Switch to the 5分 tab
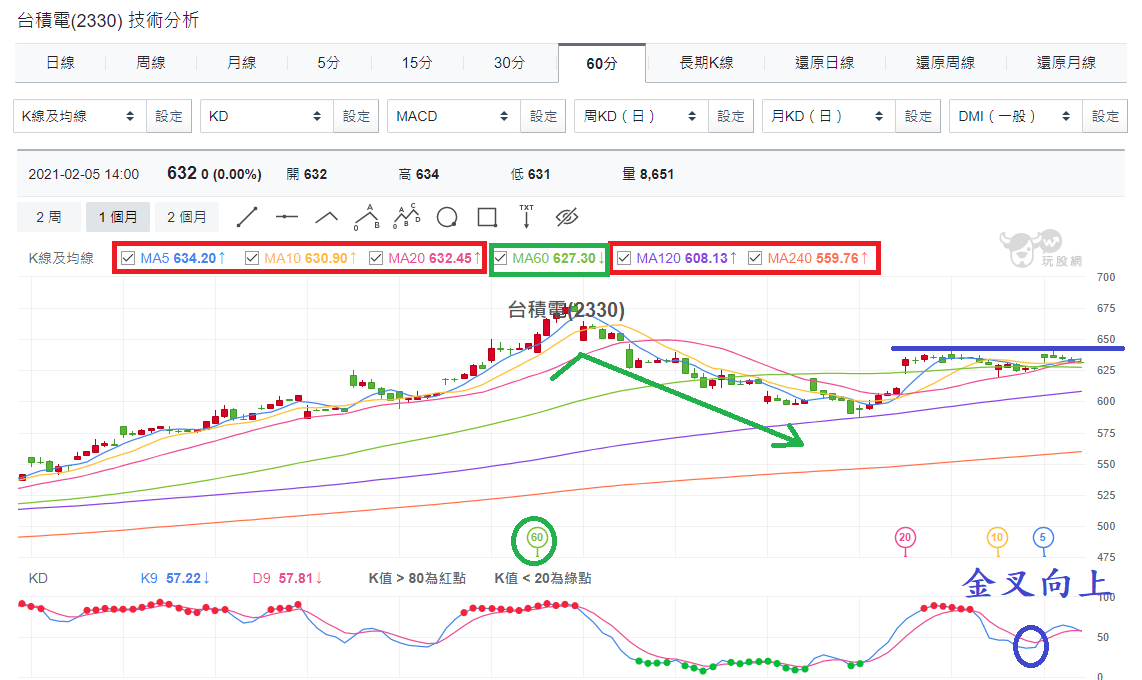This screenshot has height=680, width=1142. (328, 63)
